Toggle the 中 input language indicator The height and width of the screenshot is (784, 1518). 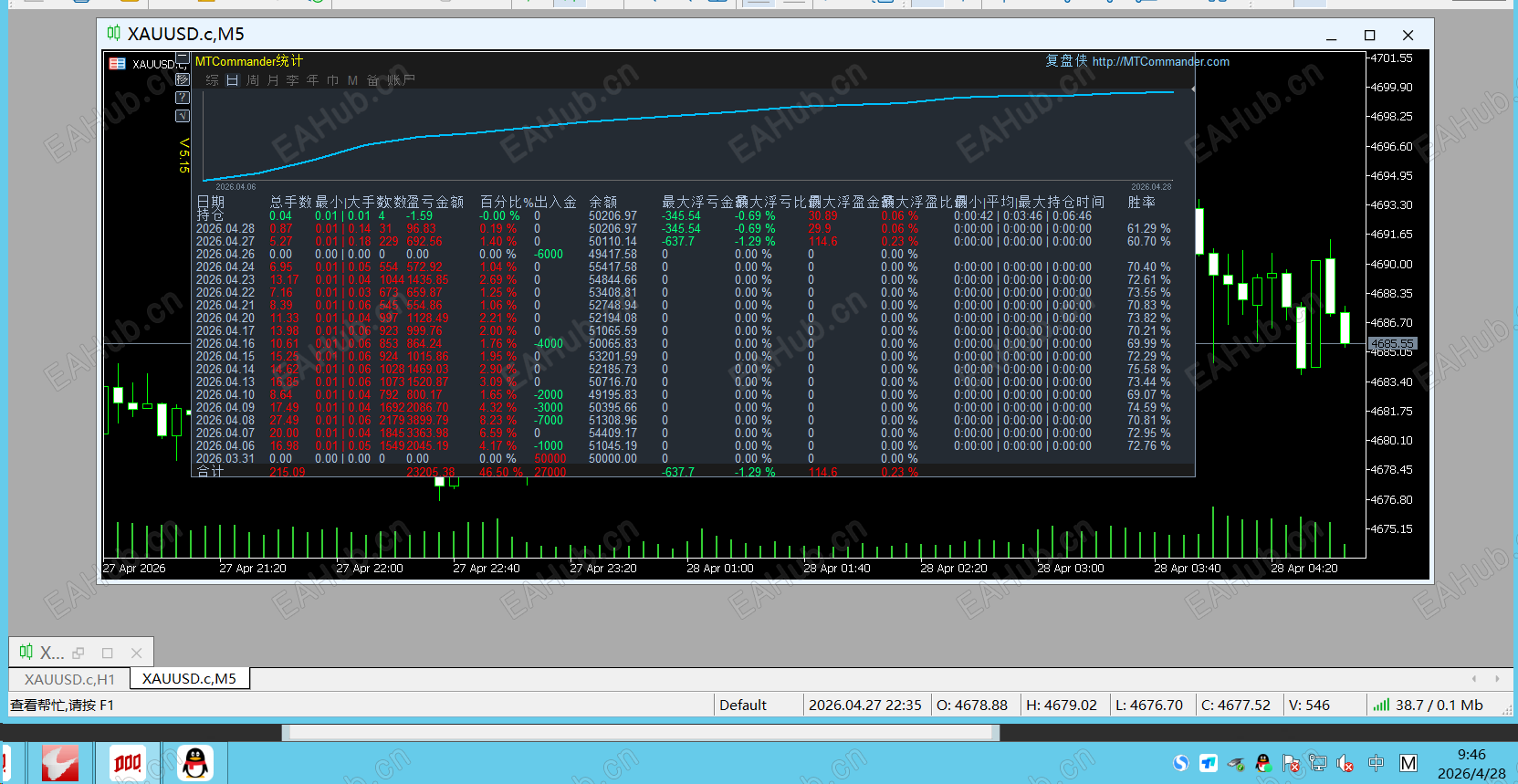point(1376,763)
